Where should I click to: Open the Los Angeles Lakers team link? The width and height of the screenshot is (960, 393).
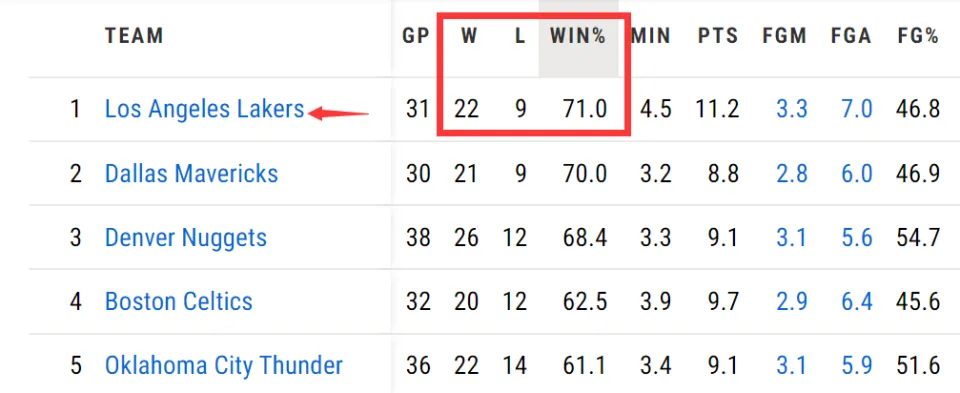tap(204, 110)
